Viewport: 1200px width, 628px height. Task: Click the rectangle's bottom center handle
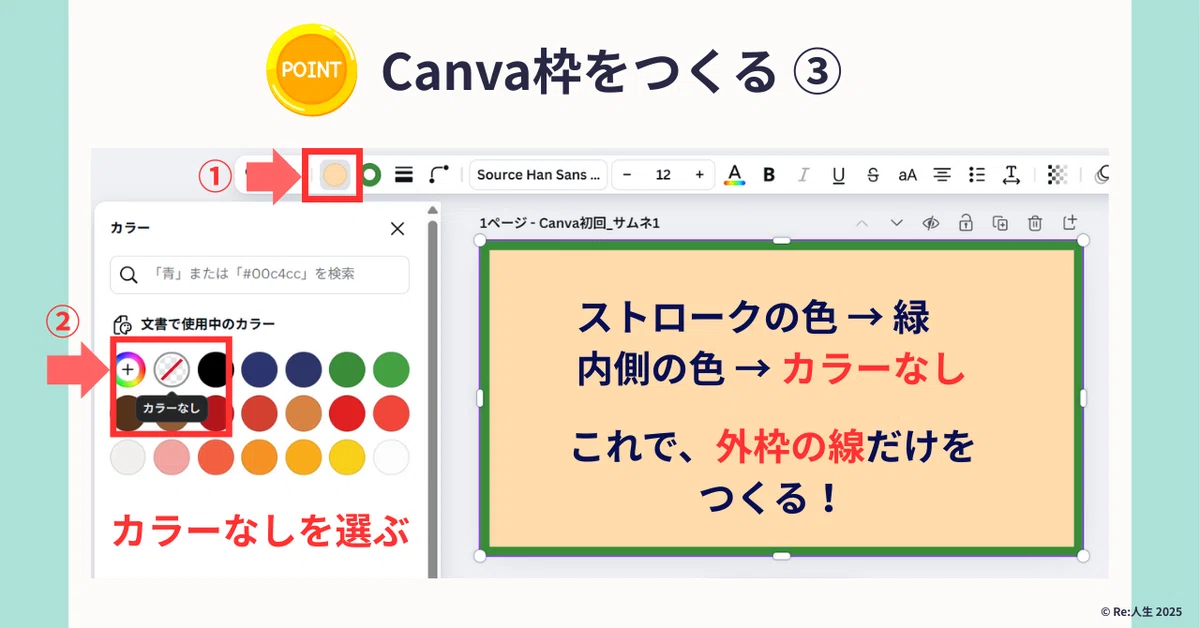[782, 555]
